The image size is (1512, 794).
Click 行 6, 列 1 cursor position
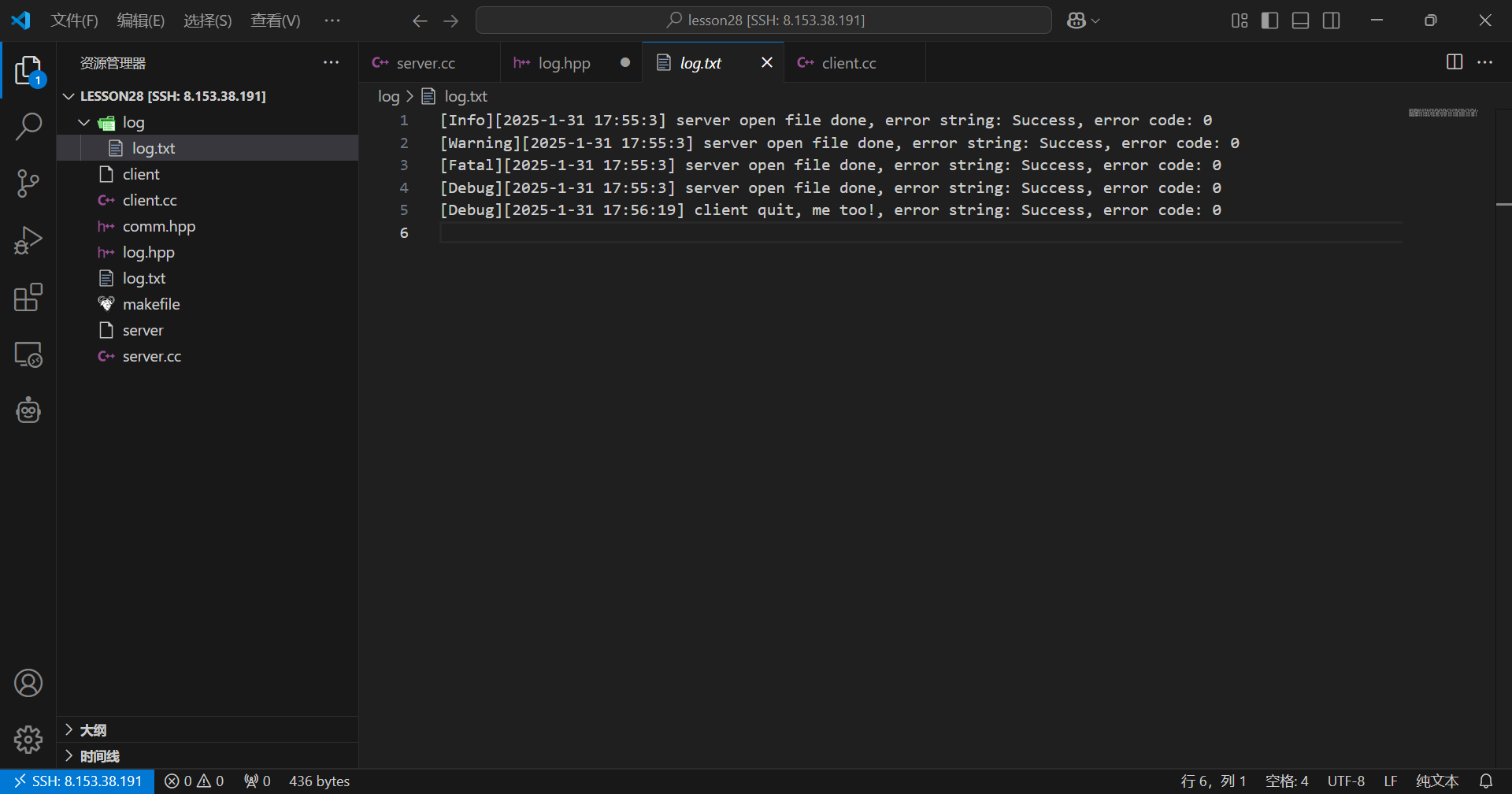[1214, 781]
